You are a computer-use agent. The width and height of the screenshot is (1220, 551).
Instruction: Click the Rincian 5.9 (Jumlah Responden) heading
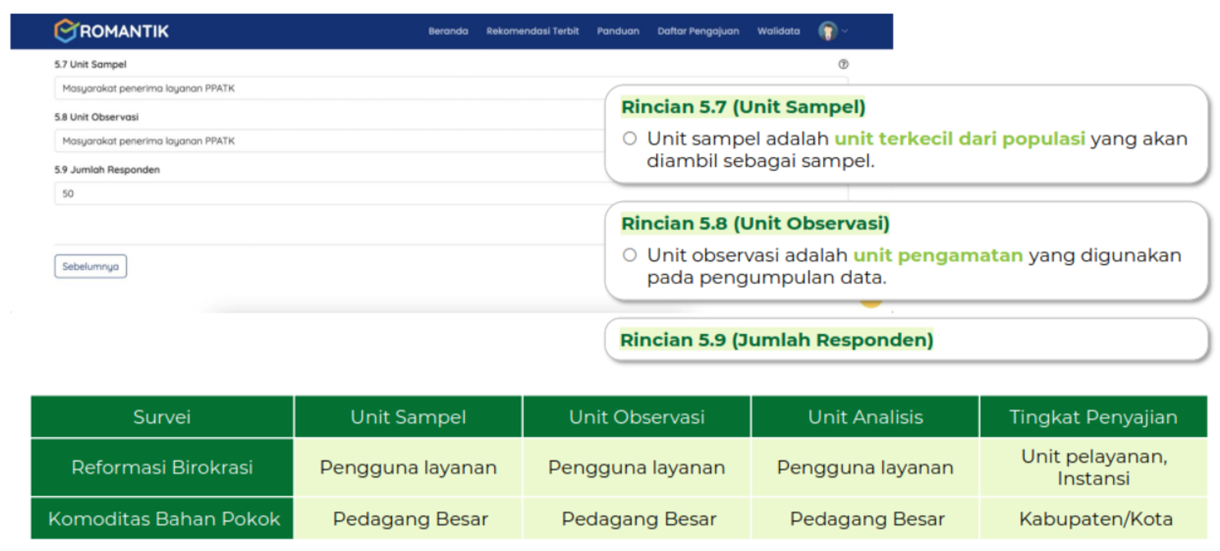point(776,340)
